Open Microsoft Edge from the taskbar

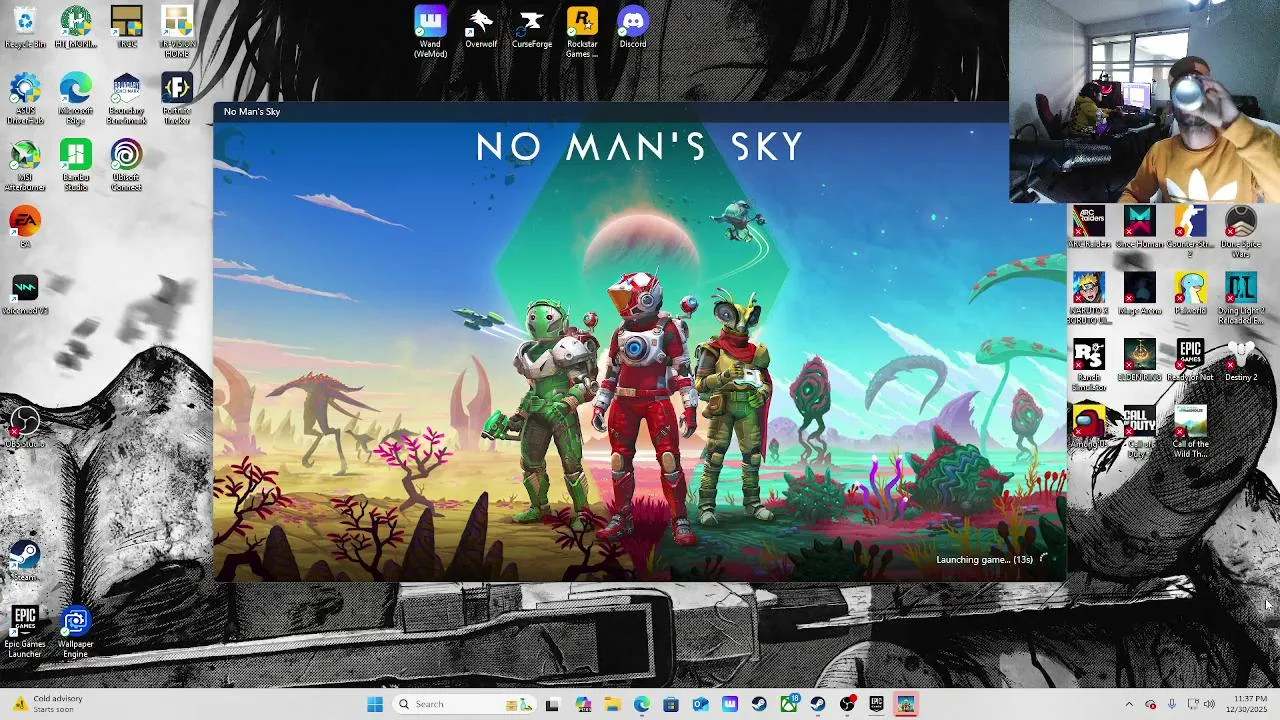coord(641,704)
